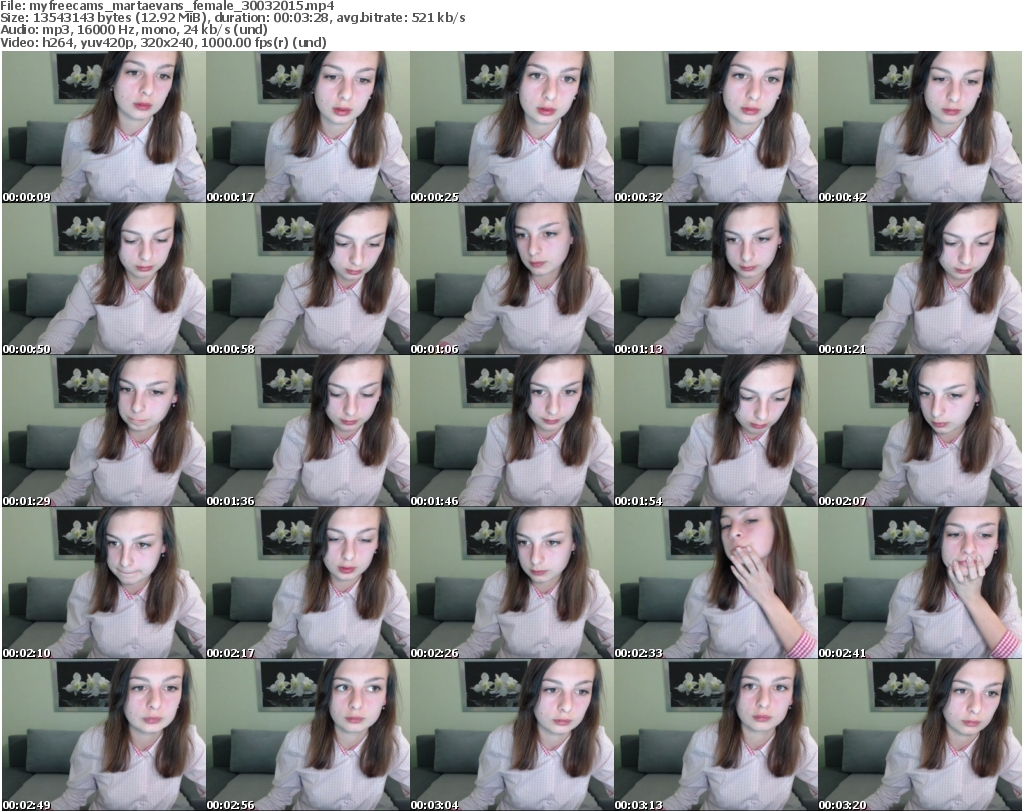Choose the thumbnail marked 00:02:10
The width and height of the screenshot is (1024, 811).
[x=104, y=583]
